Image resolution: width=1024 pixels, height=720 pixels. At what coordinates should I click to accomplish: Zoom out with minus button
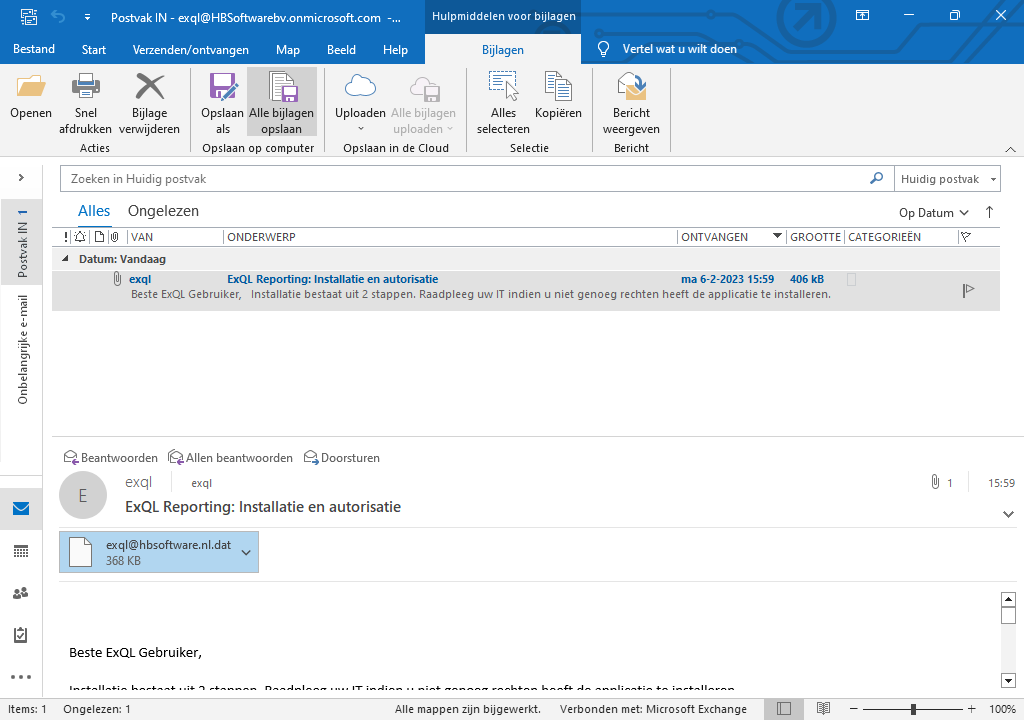point(854,709)
